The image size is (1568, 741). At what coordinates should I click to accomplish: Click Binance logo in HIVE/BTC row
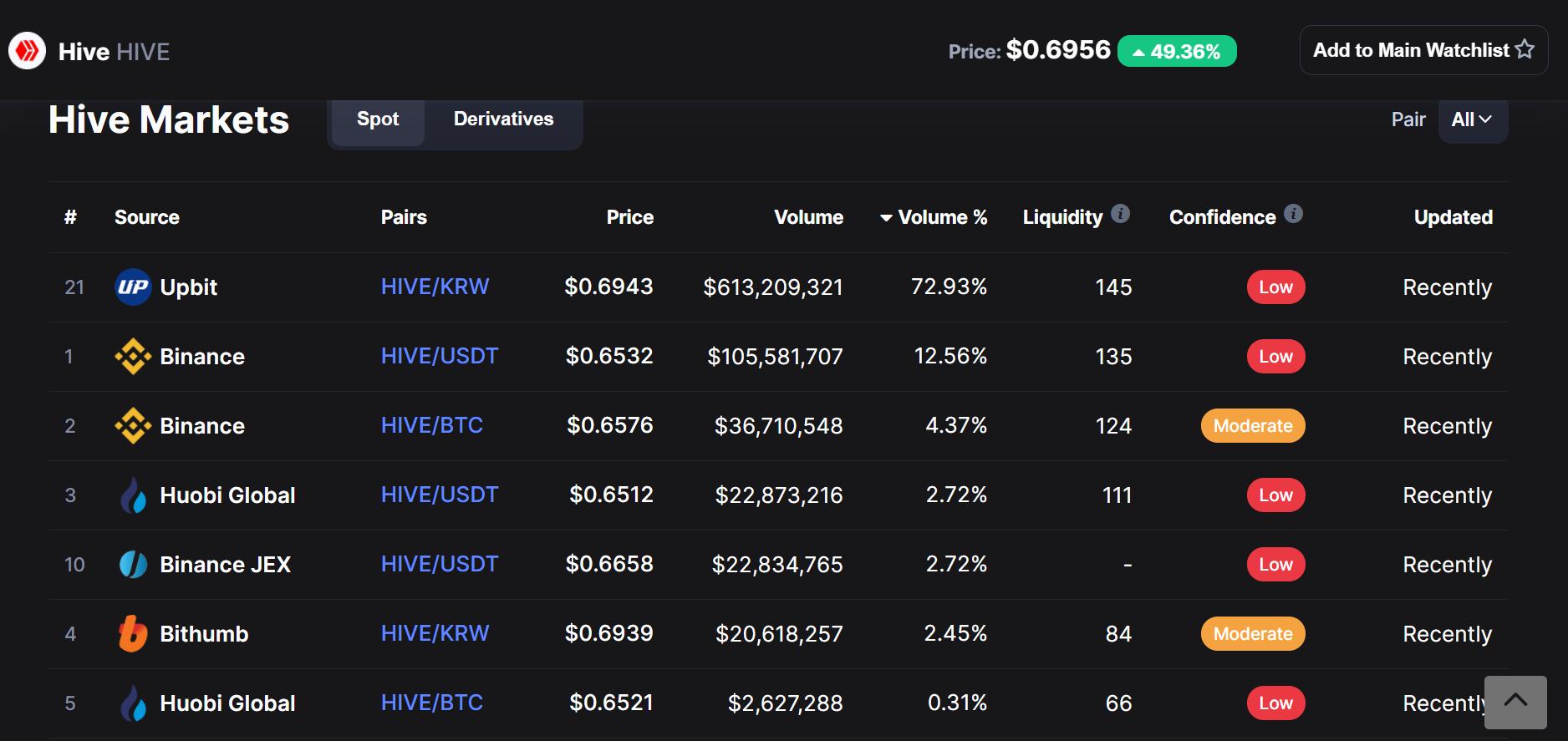[133, 426]
